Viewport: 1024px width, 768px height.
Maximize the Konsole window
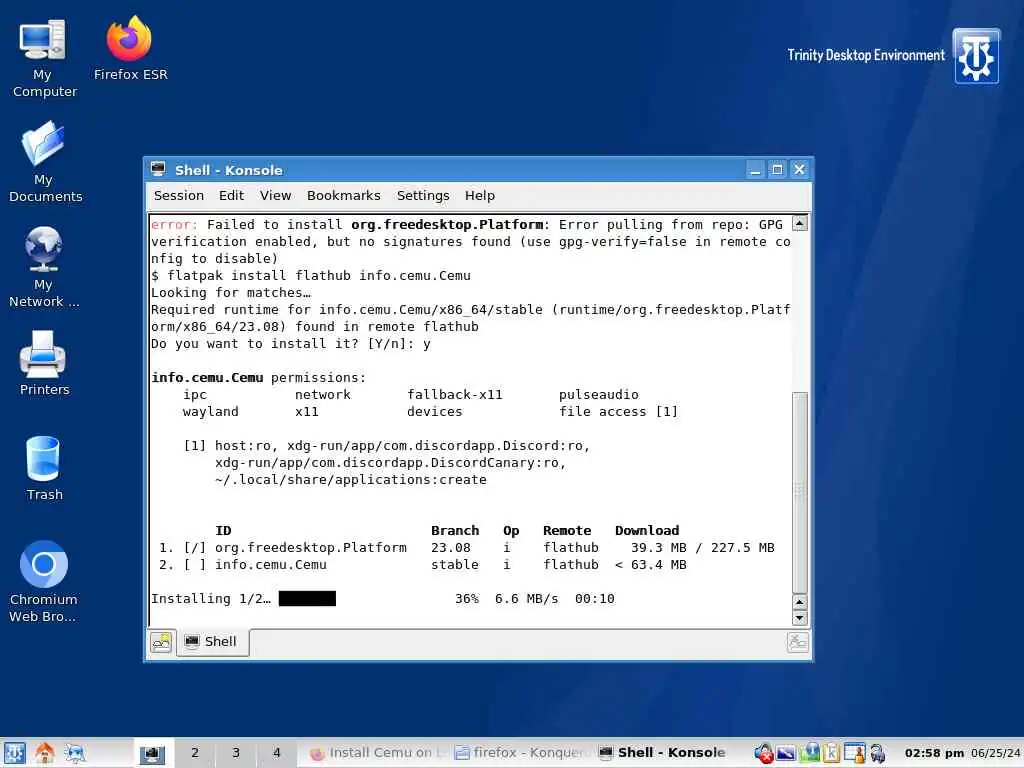click(777, 170)
